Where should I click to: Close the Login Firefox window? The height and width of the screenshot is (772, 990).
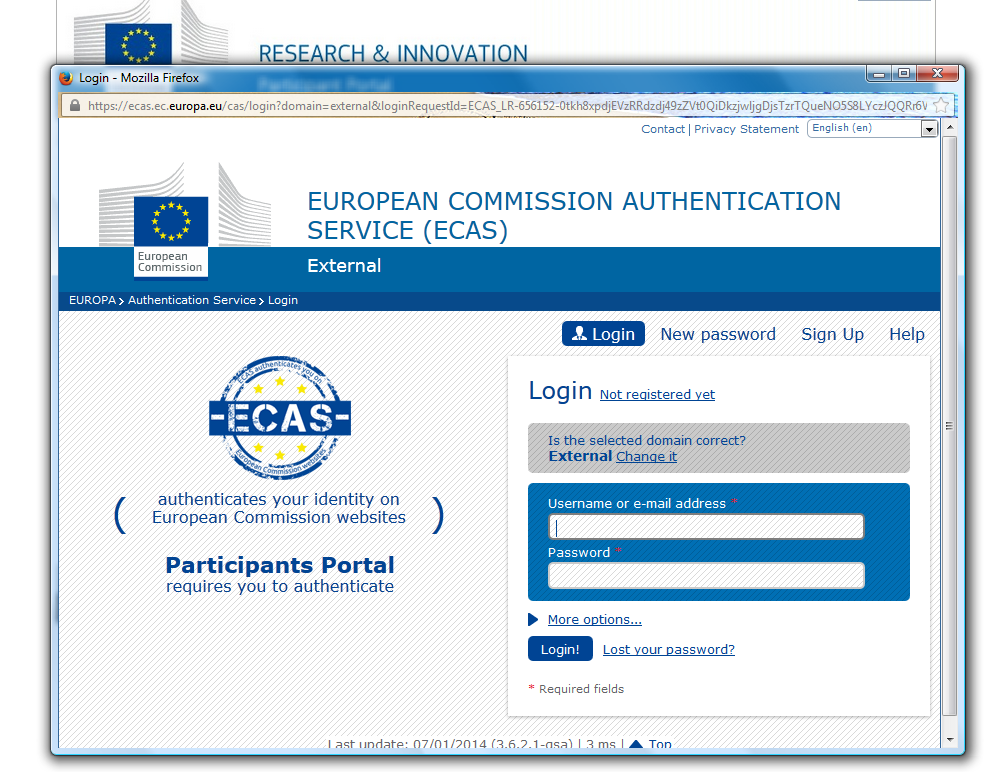click(x=938, y=74)
